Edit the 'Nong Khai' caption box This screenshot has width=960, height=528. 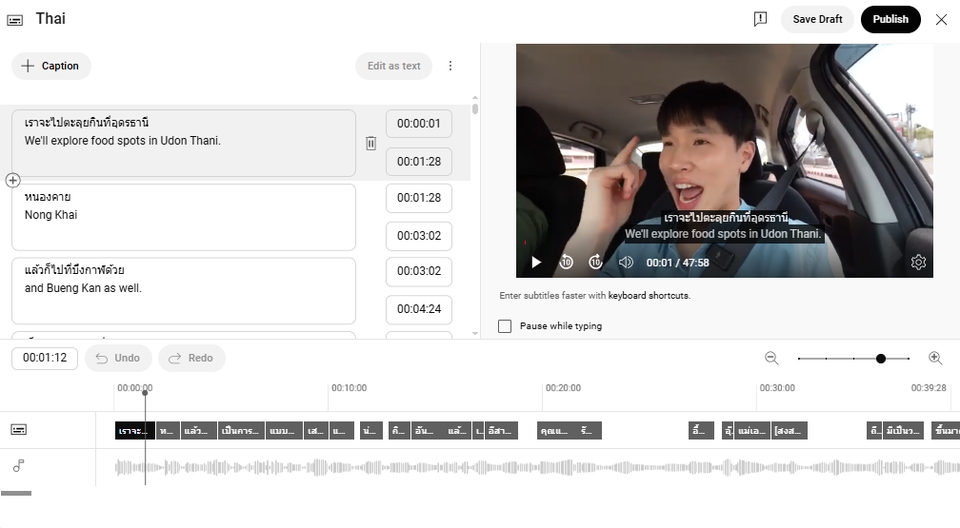(184, 217)
